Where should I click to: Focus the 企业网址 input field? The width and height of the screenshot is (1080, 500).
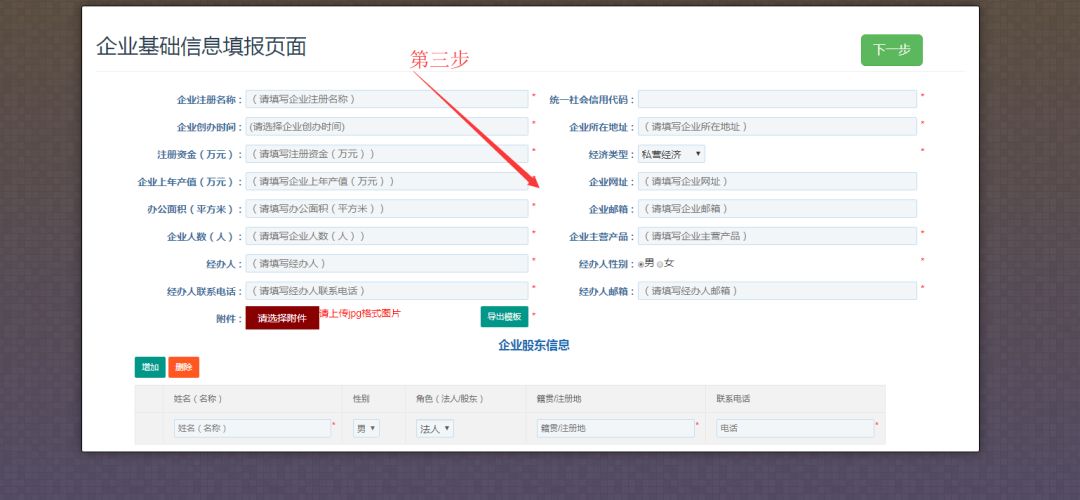tap(777, 181)
